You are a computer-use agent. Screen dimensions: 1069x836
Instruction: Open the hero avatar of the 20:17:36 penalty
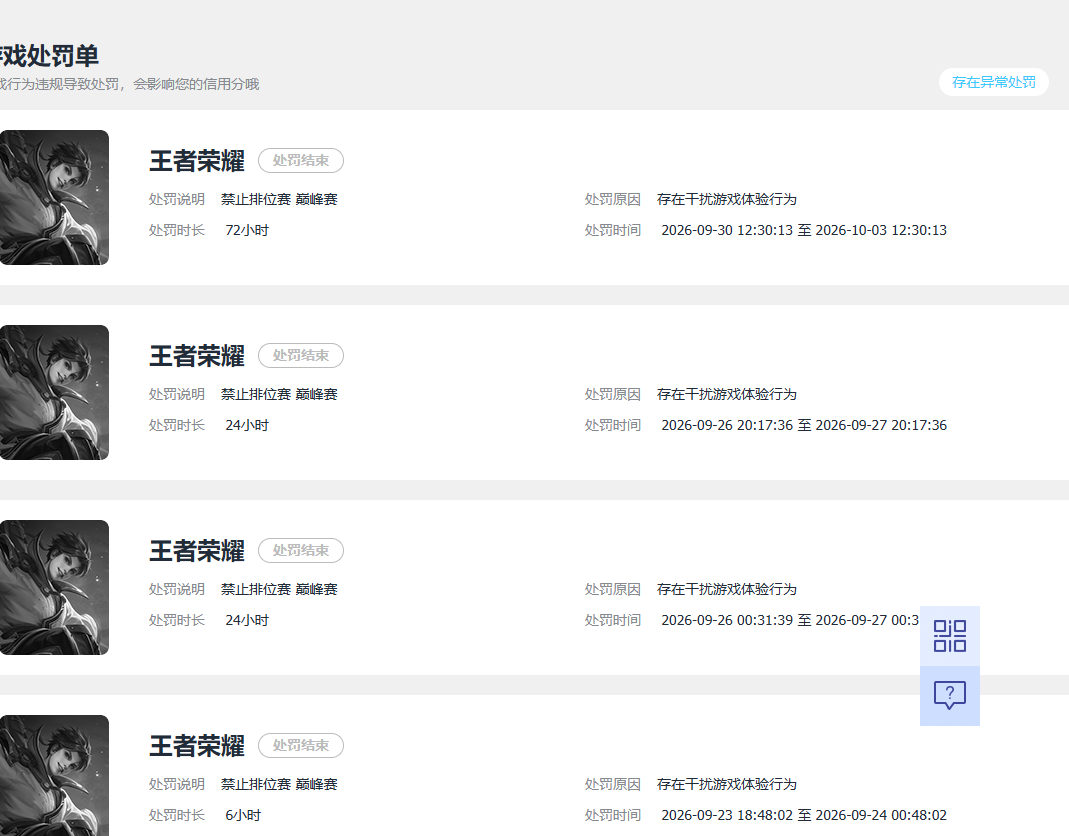tap(54, 392)
